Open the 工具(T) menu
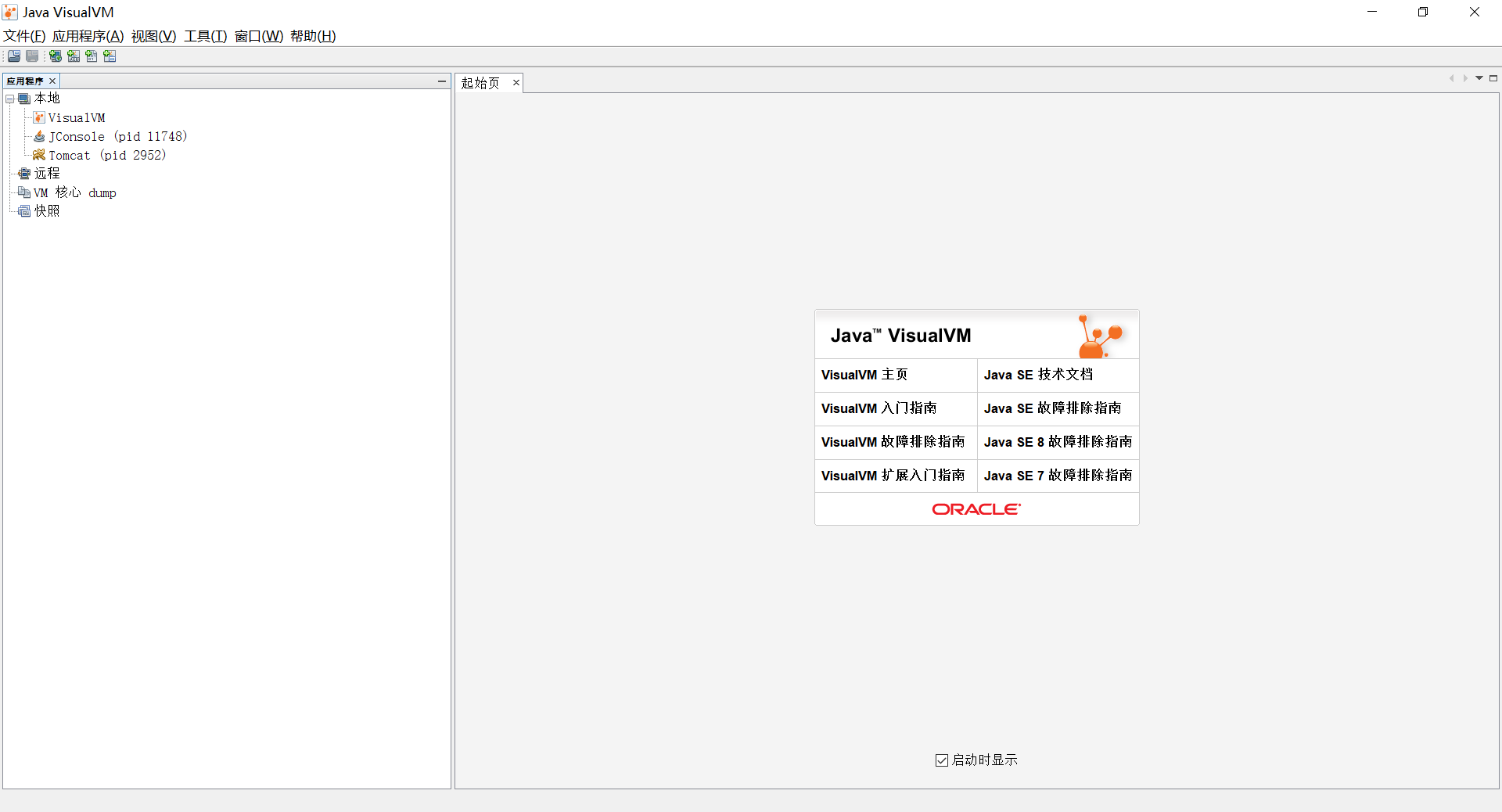This screenshot has width=1502, height=812. pos(206,36)
